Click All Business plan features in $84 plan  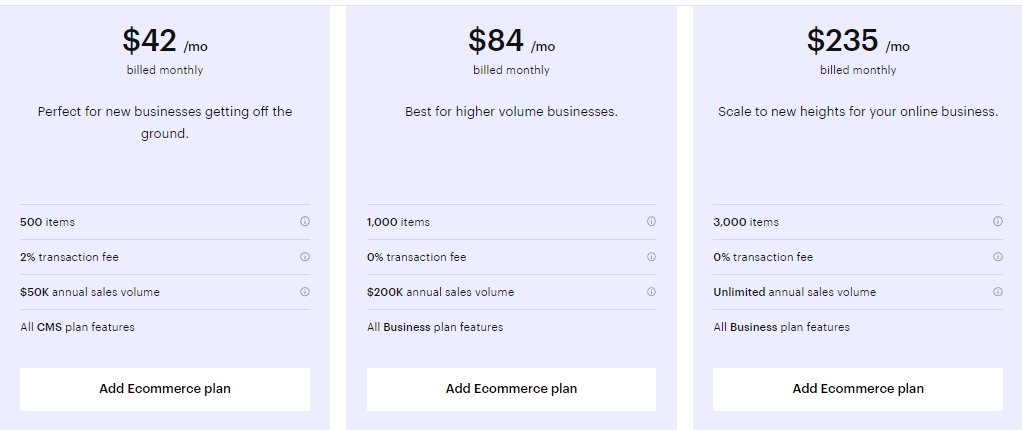tap(435, 327)
